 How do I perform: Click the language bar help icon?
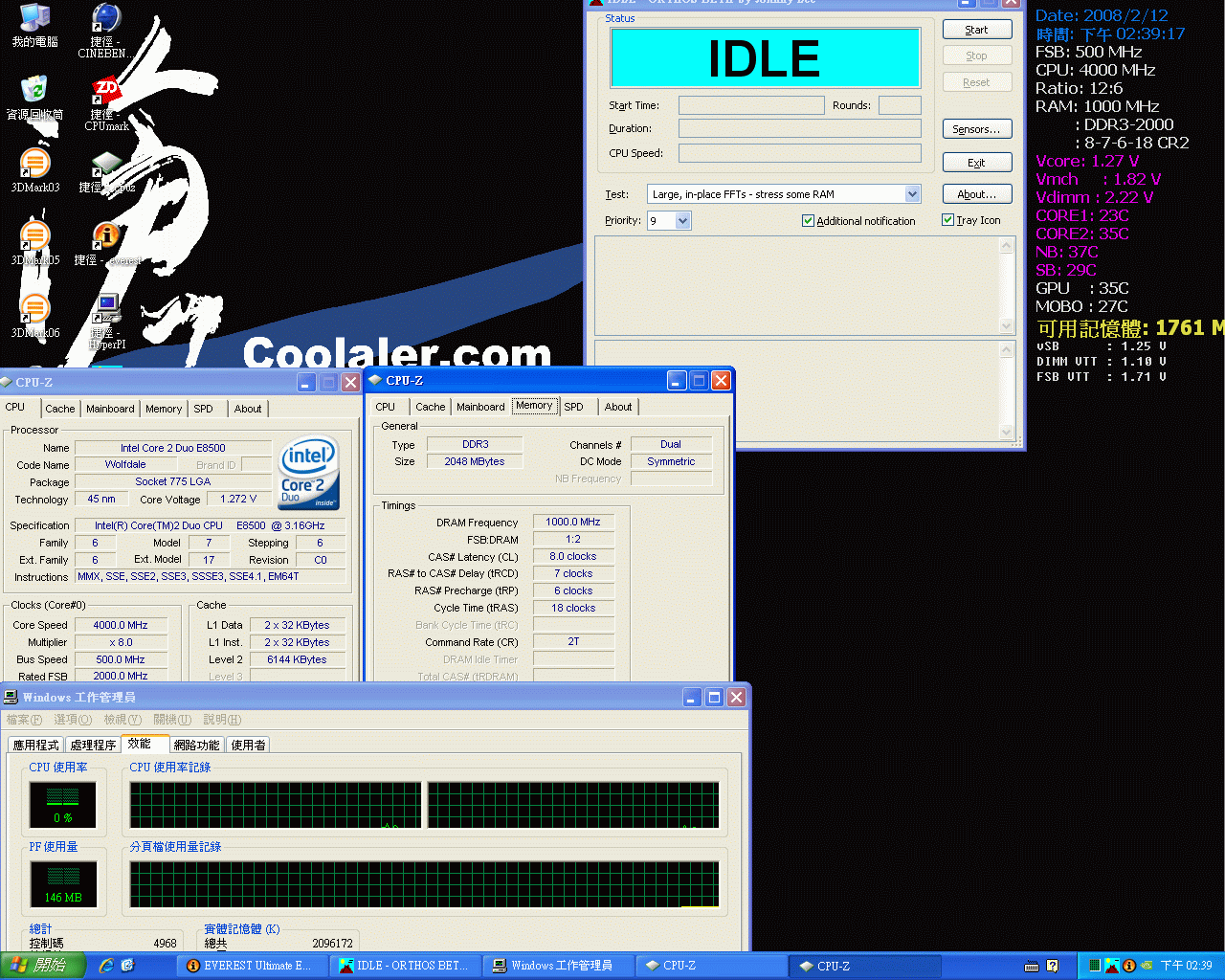[x=1053, y=966]
